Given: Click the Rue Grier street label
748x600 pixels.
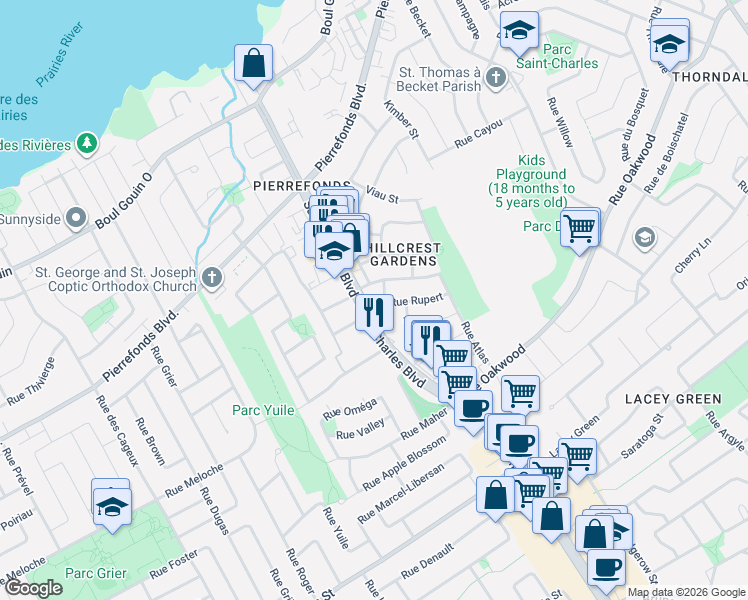Looking at the screenshot, I should 164,366.
